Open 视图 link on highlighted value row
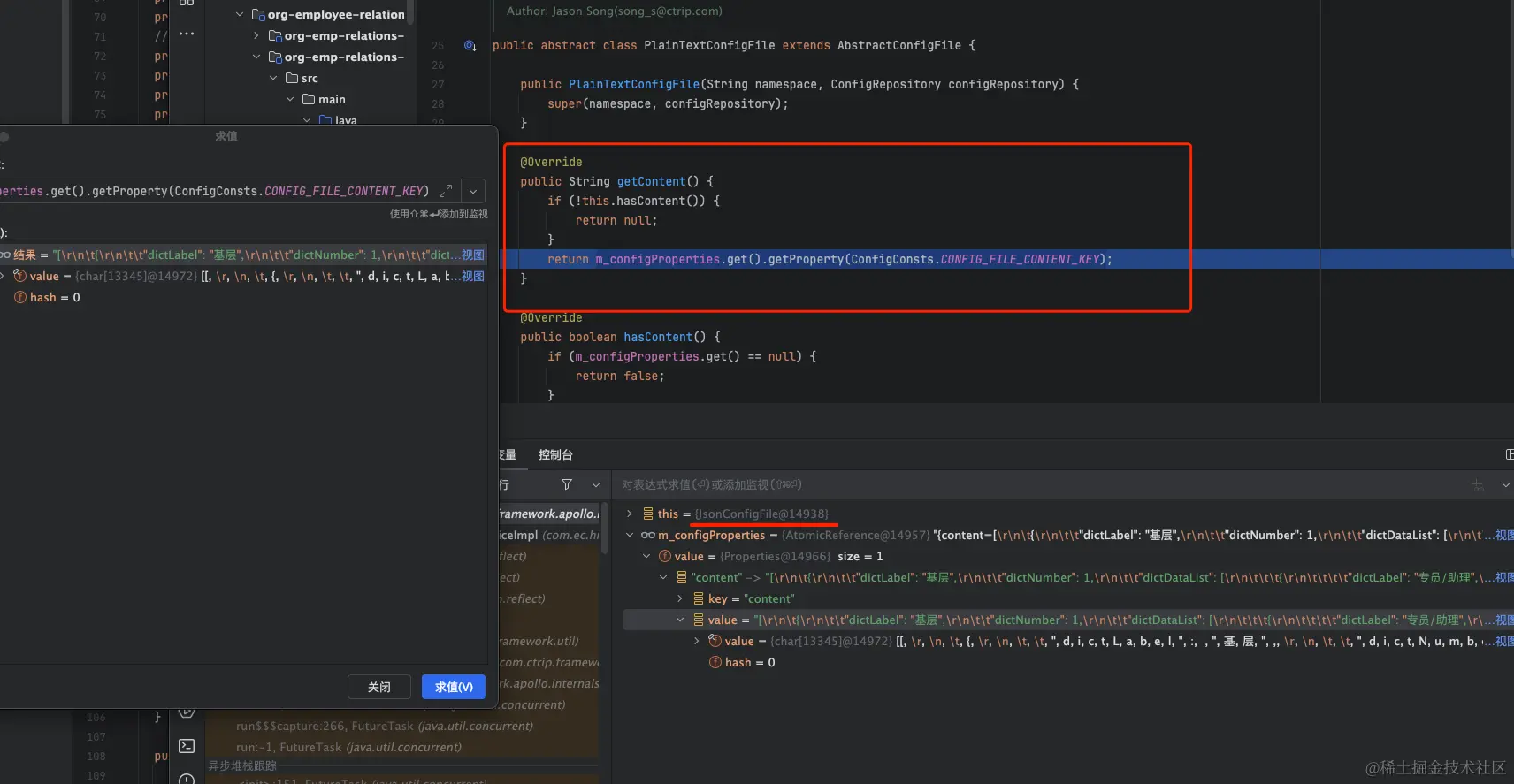 1504,620
